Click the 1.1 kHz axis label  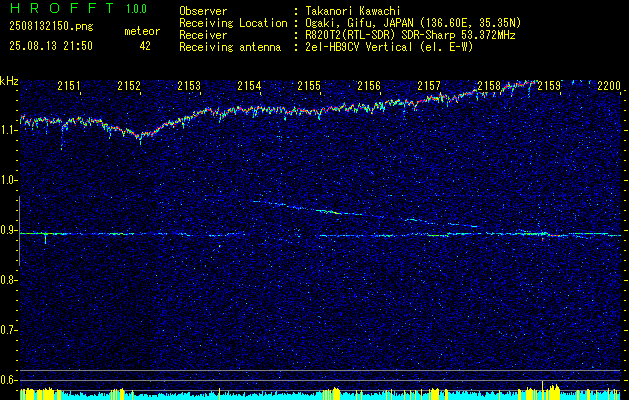click(x=9, y=130)
